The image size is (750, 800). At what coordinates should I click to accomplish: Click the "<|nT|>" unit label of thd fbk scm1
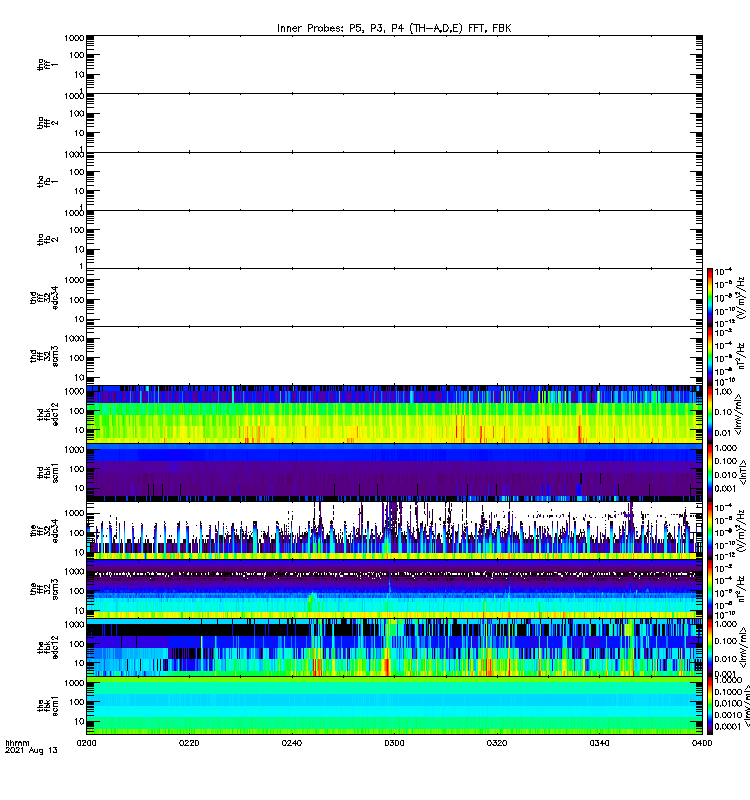[743, 472]
